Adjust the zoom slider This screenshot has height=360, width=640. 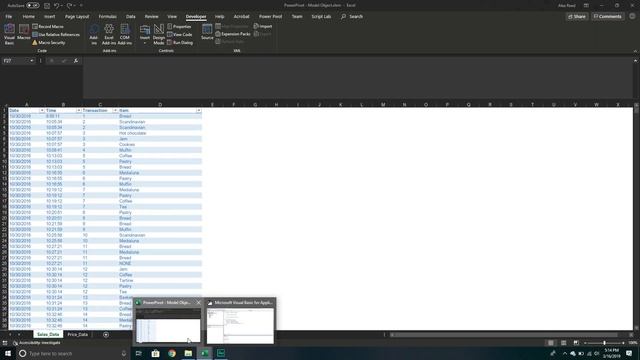(604, 343)
